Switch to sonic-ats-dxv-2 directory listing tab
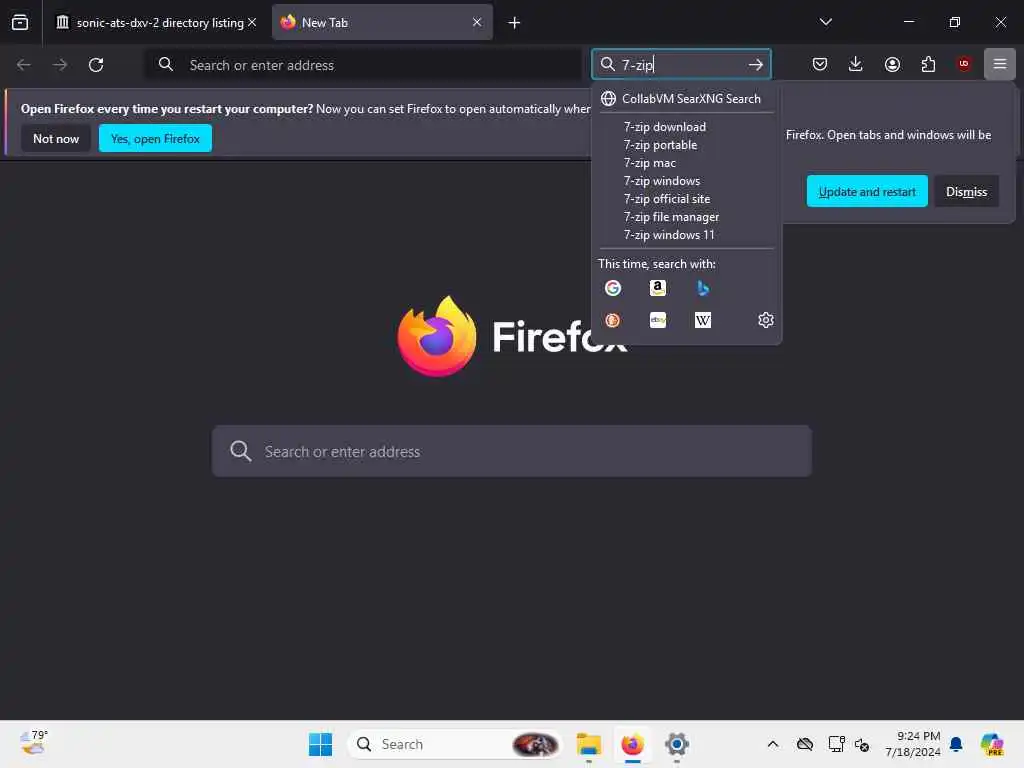Image resolution: width=1024 pixels, height=768 pixels. click(x=156, y=22)
